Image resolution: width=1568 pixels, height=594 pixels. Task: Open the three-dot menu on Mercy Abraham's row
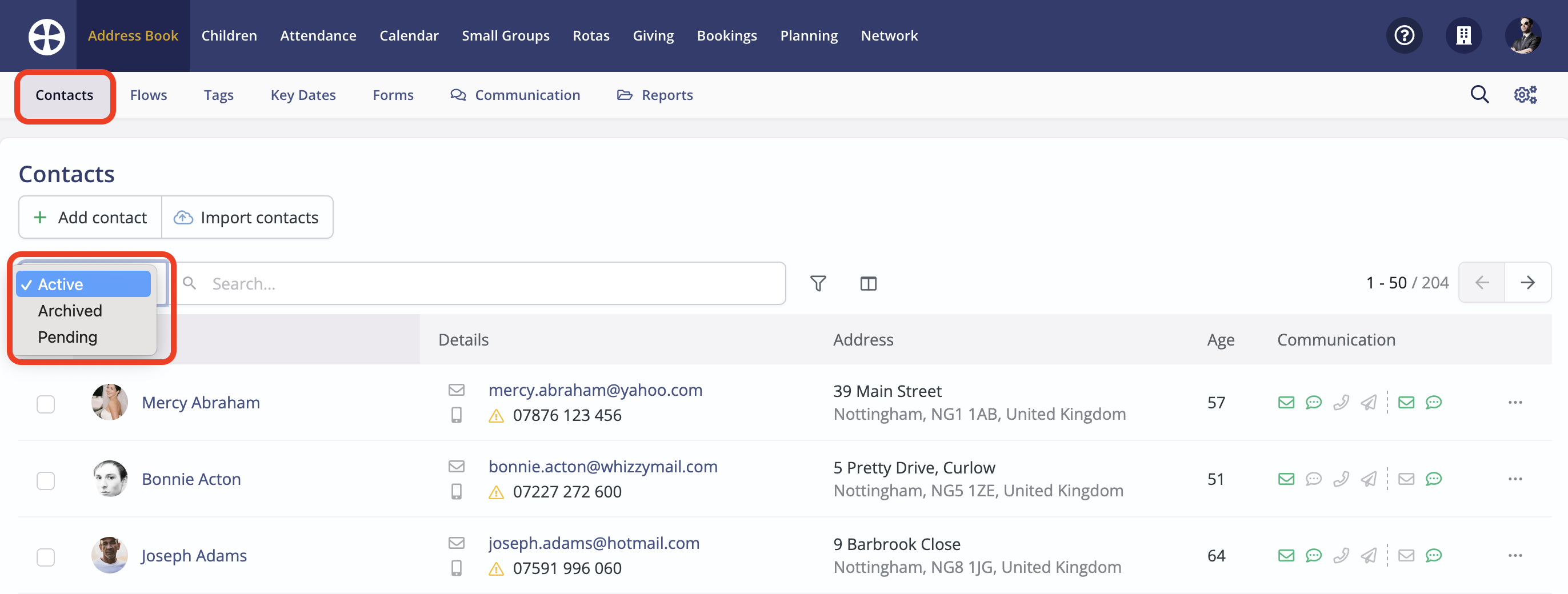1515,402
